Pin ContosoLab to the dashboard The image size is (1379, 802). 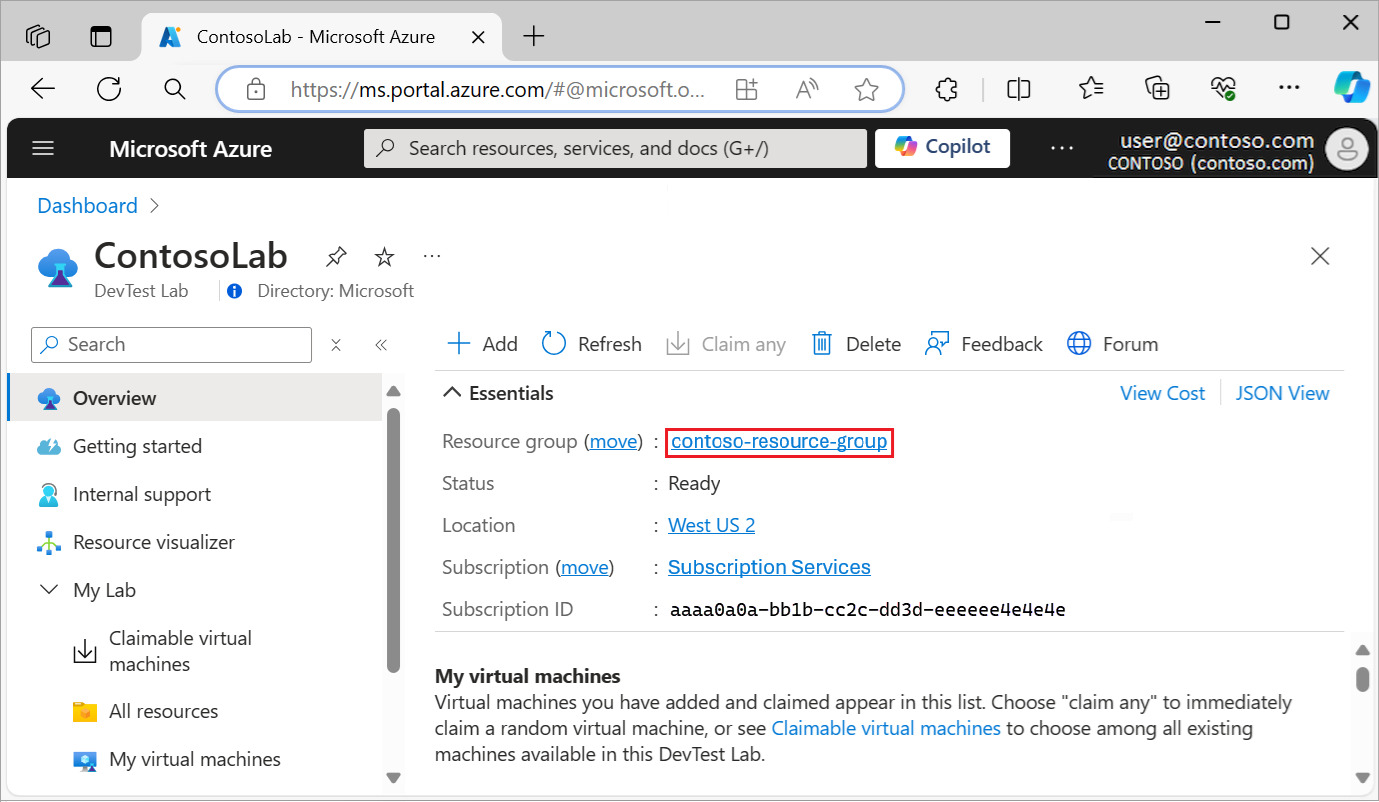pyautogui.click(x=335, y=256)
